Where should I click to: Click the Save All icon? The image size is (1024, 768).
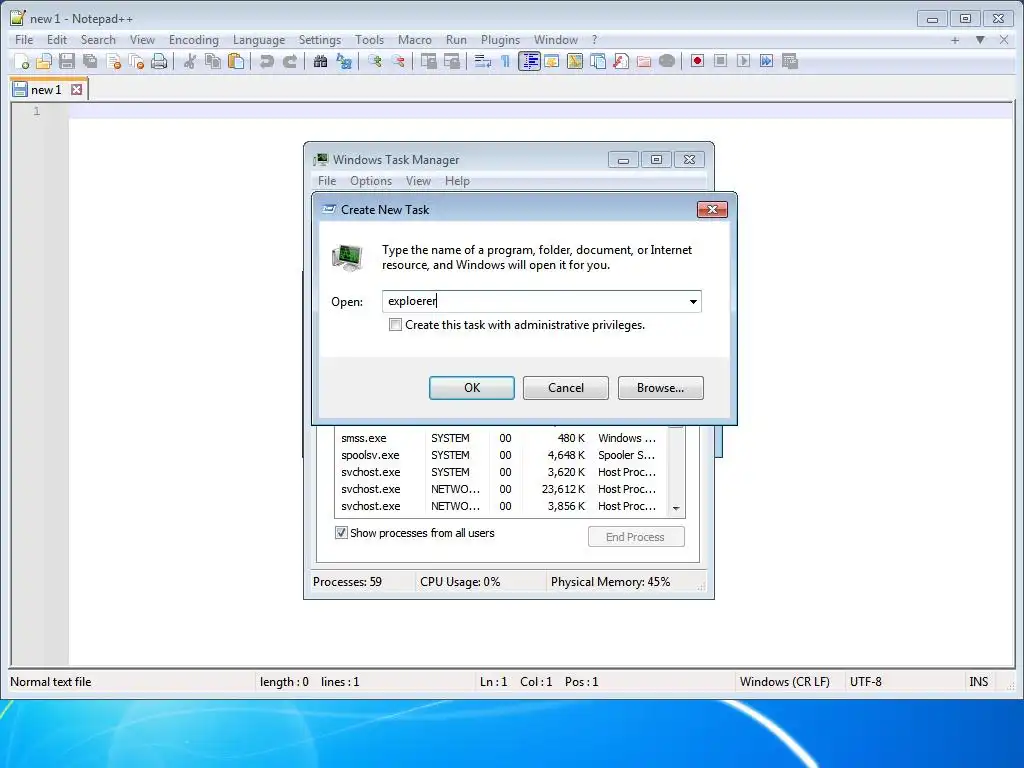coord(90,61)
